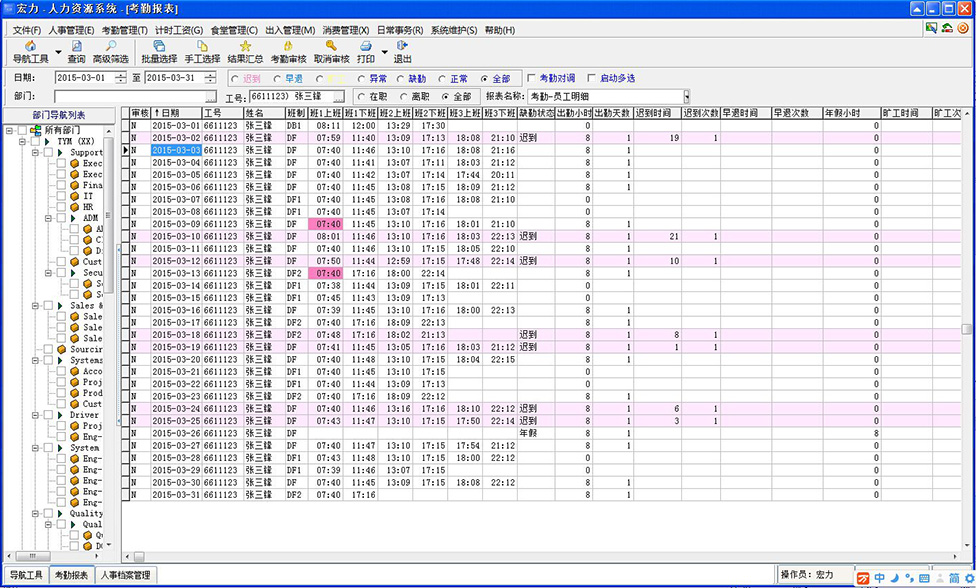The height and width of the screenshot is (588, 976).
Task: Open the 考勤管理 menu
Action: click(x=125, y=30)
